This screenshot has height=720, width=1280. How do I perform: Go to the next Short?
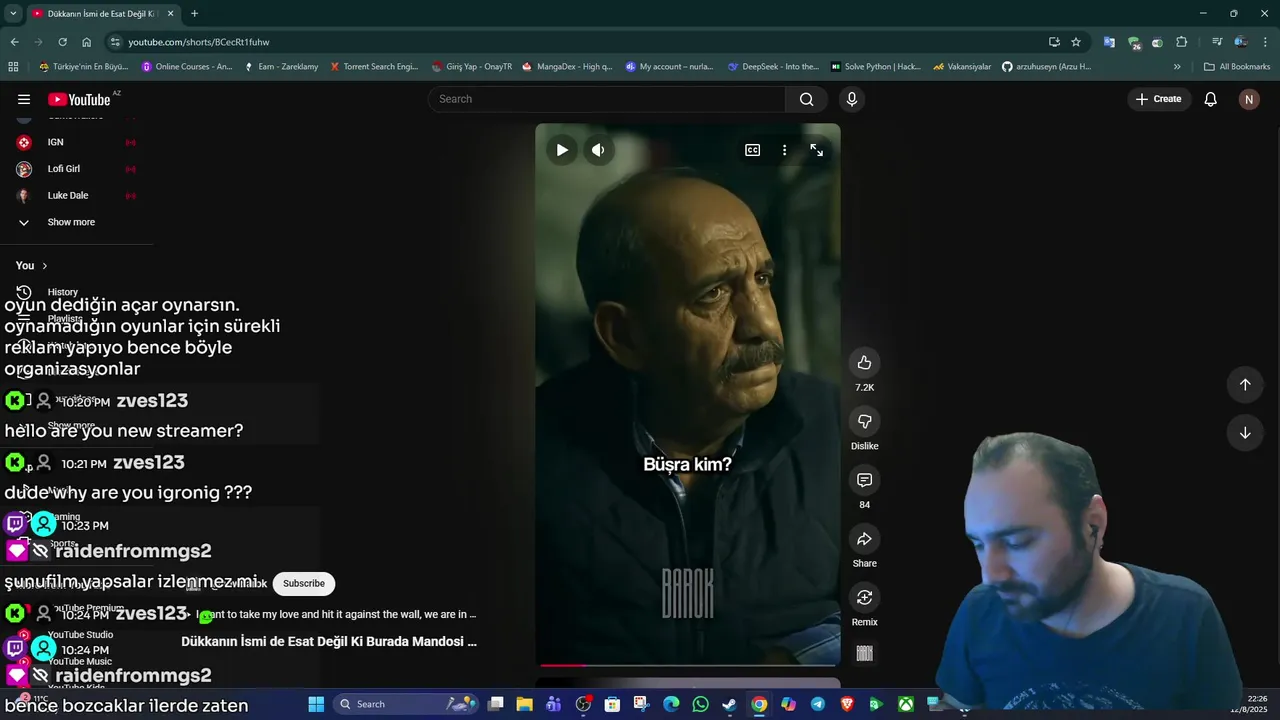(x=1245, y=433)
